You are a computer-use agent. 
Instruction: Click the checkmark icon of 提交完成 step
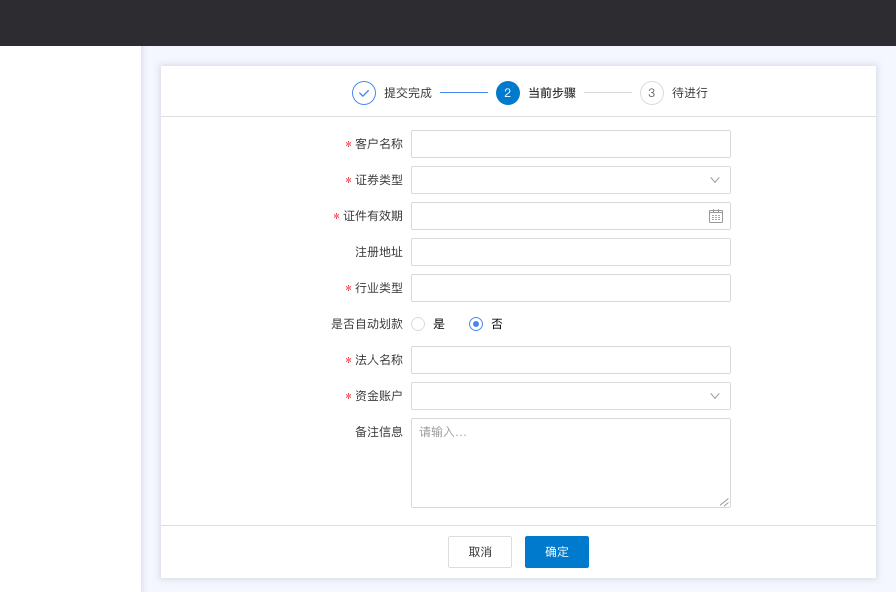coord(364,93)
